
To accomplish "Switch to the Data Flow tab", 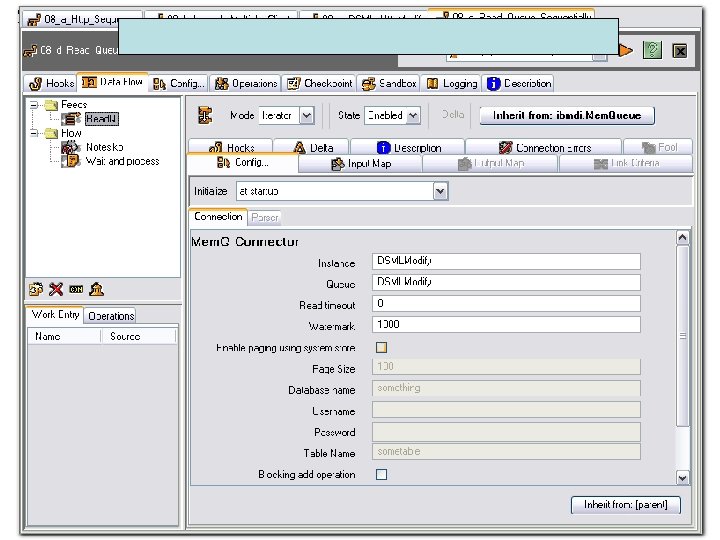I will [112, 82].
